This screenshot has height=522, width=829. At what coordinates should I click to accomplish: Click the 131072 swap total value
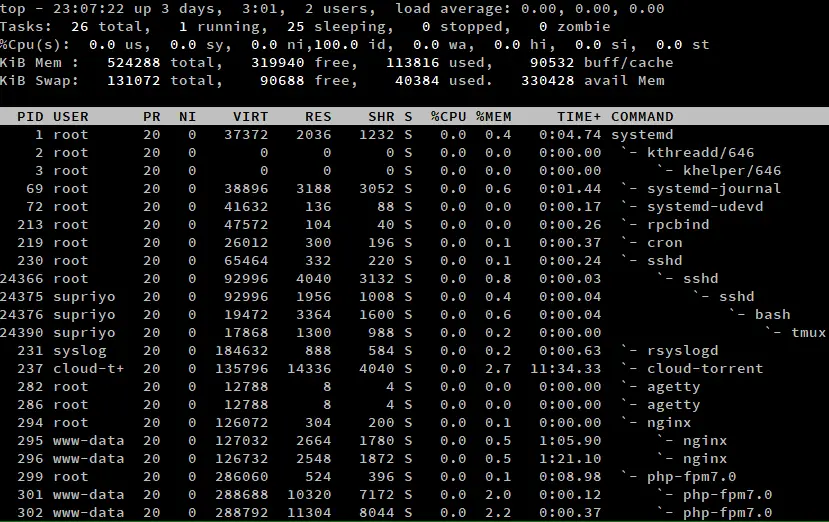(134, 80)
